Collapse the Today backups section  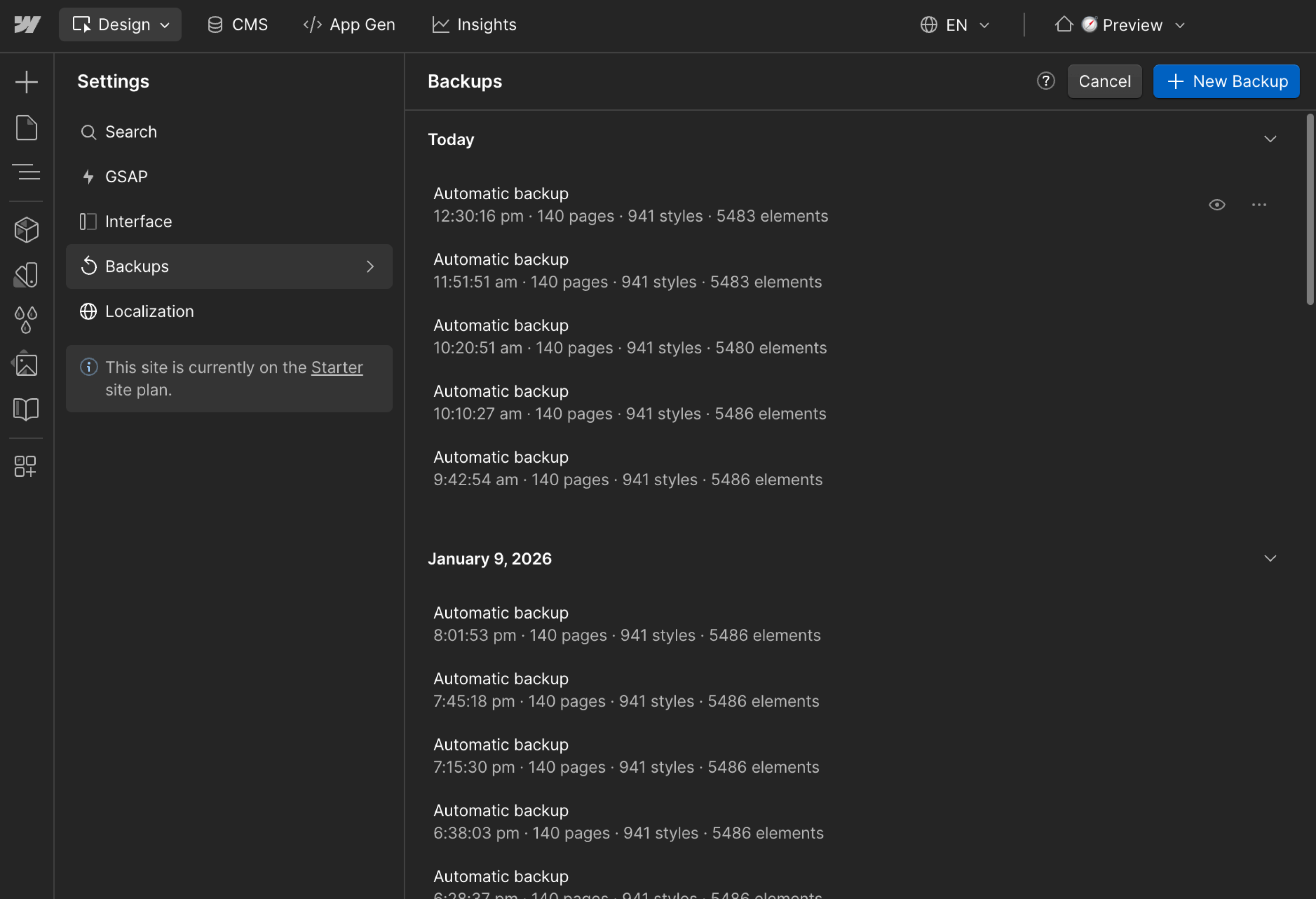pos(1270,139)
